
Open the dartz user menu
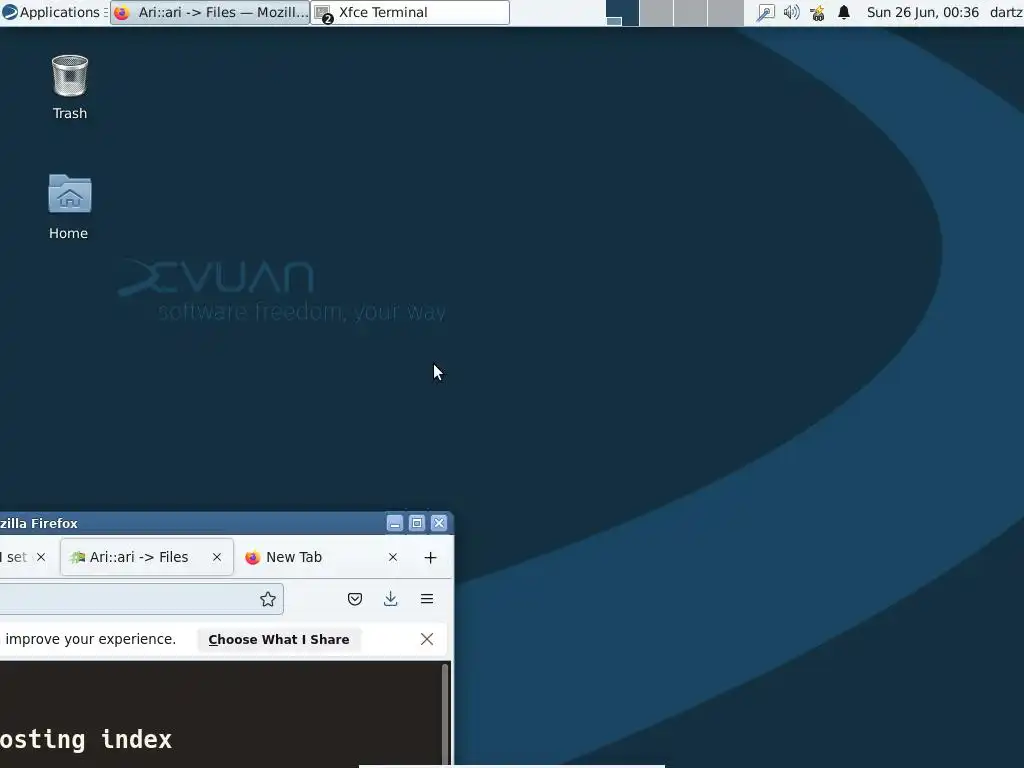[1006, 12]
